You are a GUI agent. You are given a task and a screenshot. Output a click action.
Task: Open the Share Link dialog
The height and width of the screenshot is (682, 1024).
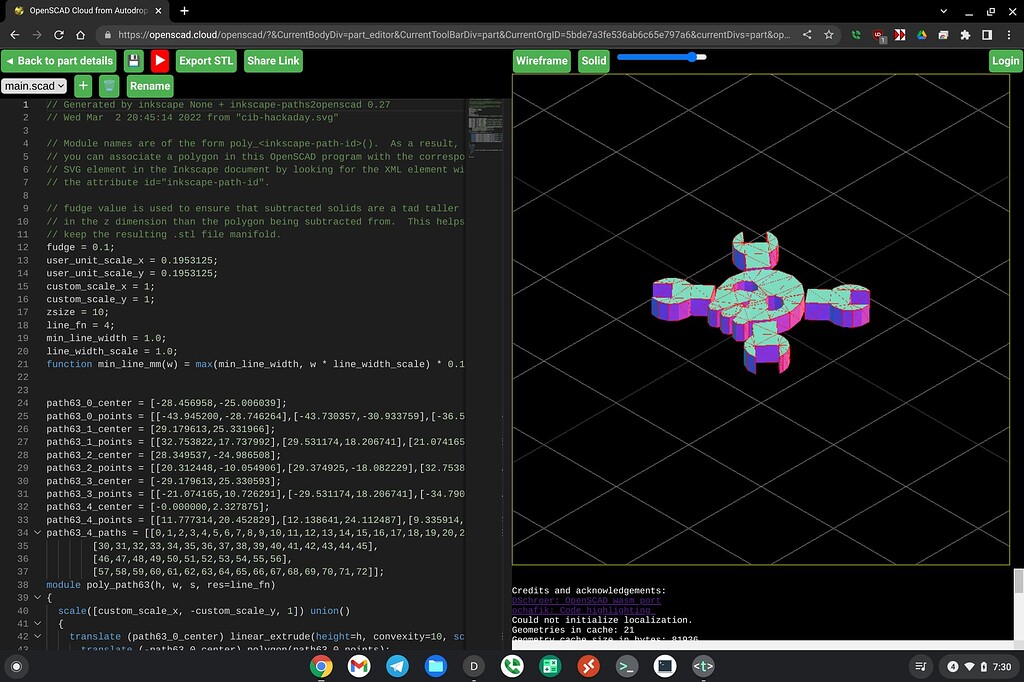[272, 60]
